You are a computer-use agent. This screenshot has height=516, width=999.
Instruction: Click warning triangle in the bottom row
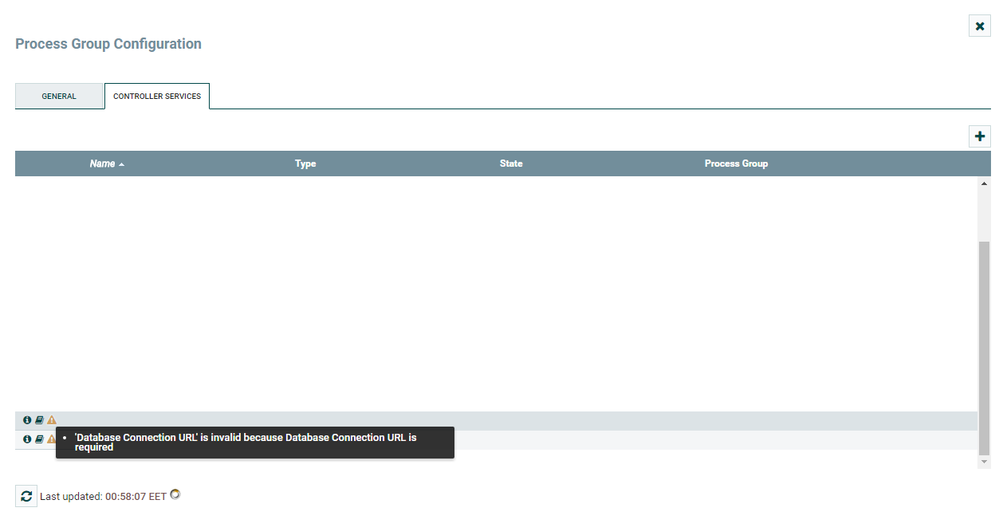coord(51,439)
